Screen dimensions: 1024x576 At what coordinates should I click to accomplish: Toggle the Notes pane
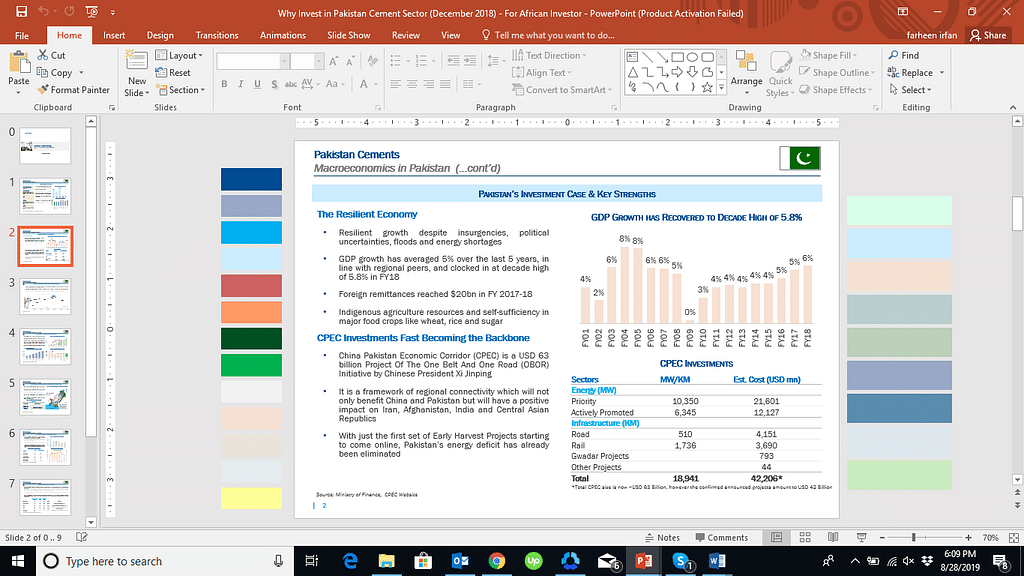(662, 537)
